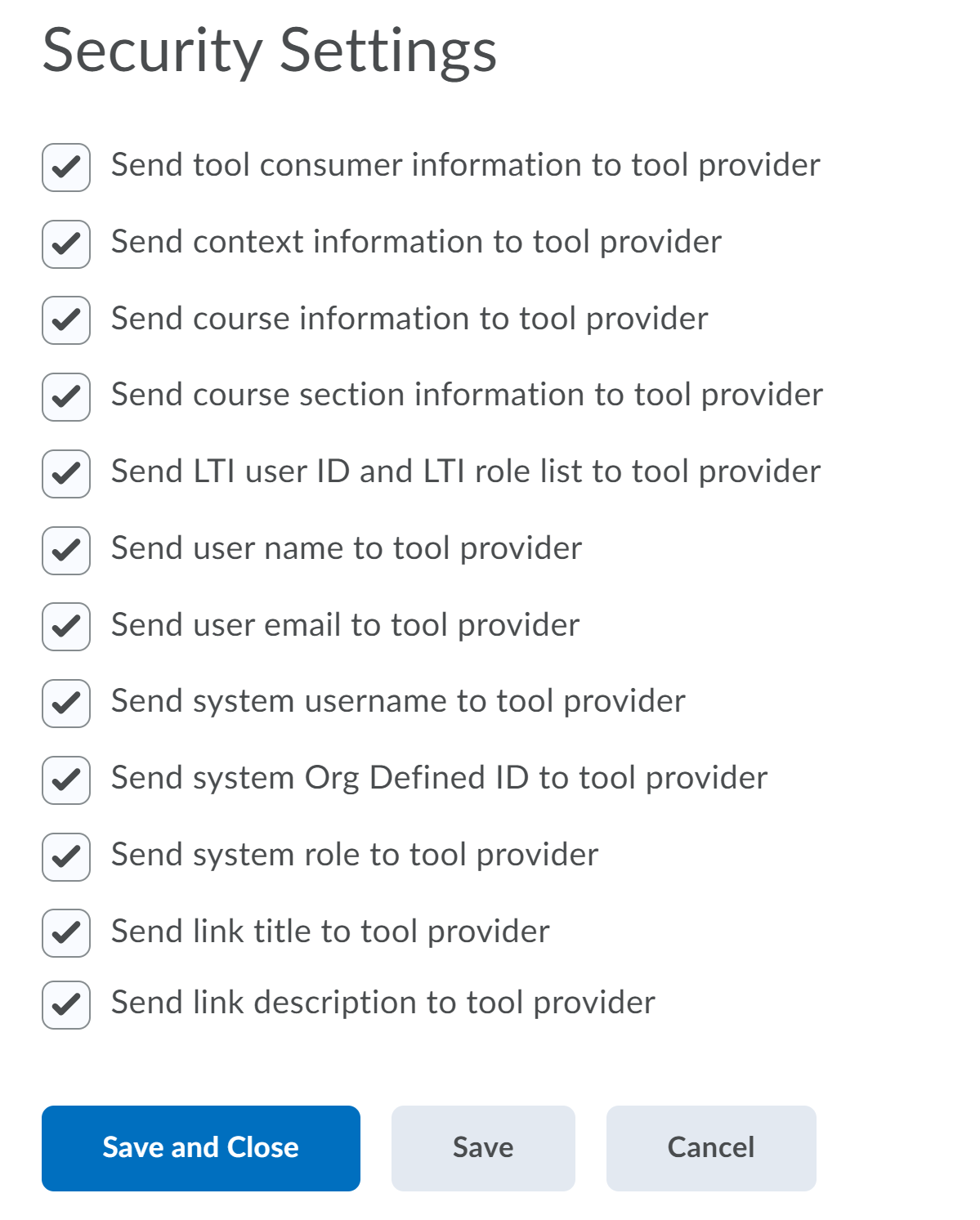Click the Save and Close button
Image resolution: width=980 pixels, height=1220 pixels.
(201, 1148)
